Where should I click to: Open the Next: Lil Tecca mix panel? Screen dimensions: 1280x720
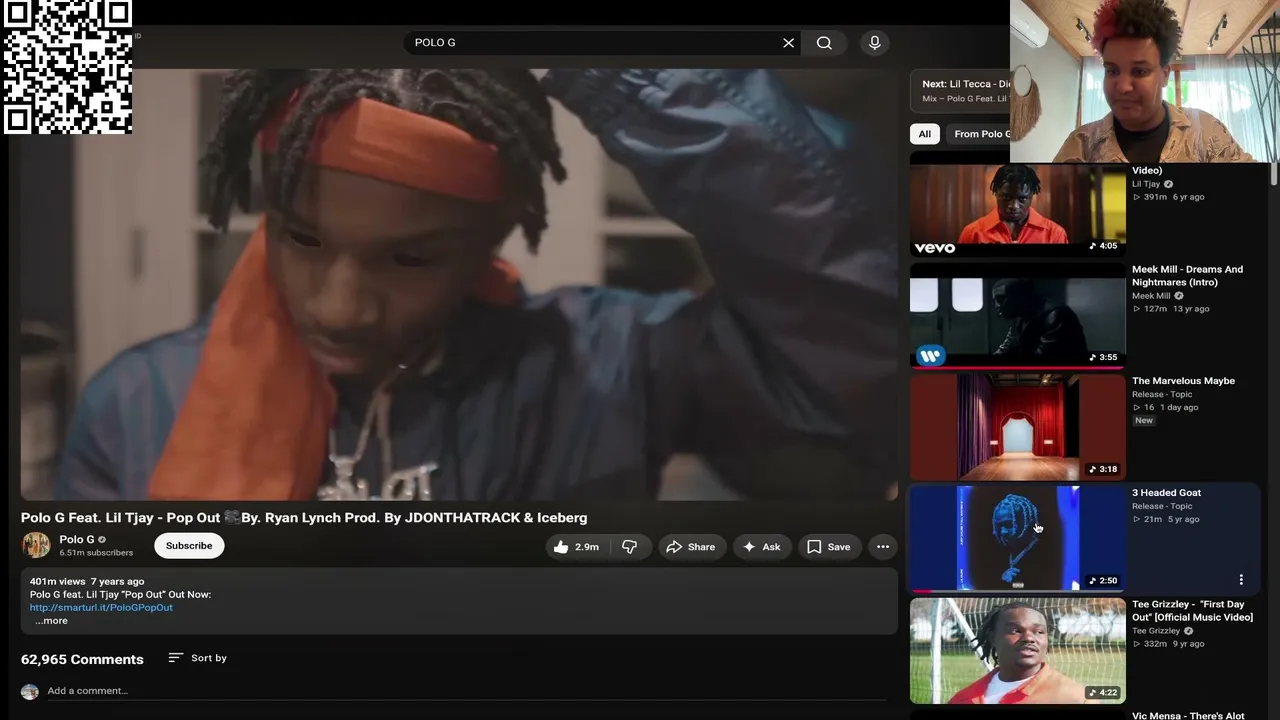(x=960, y=90)
